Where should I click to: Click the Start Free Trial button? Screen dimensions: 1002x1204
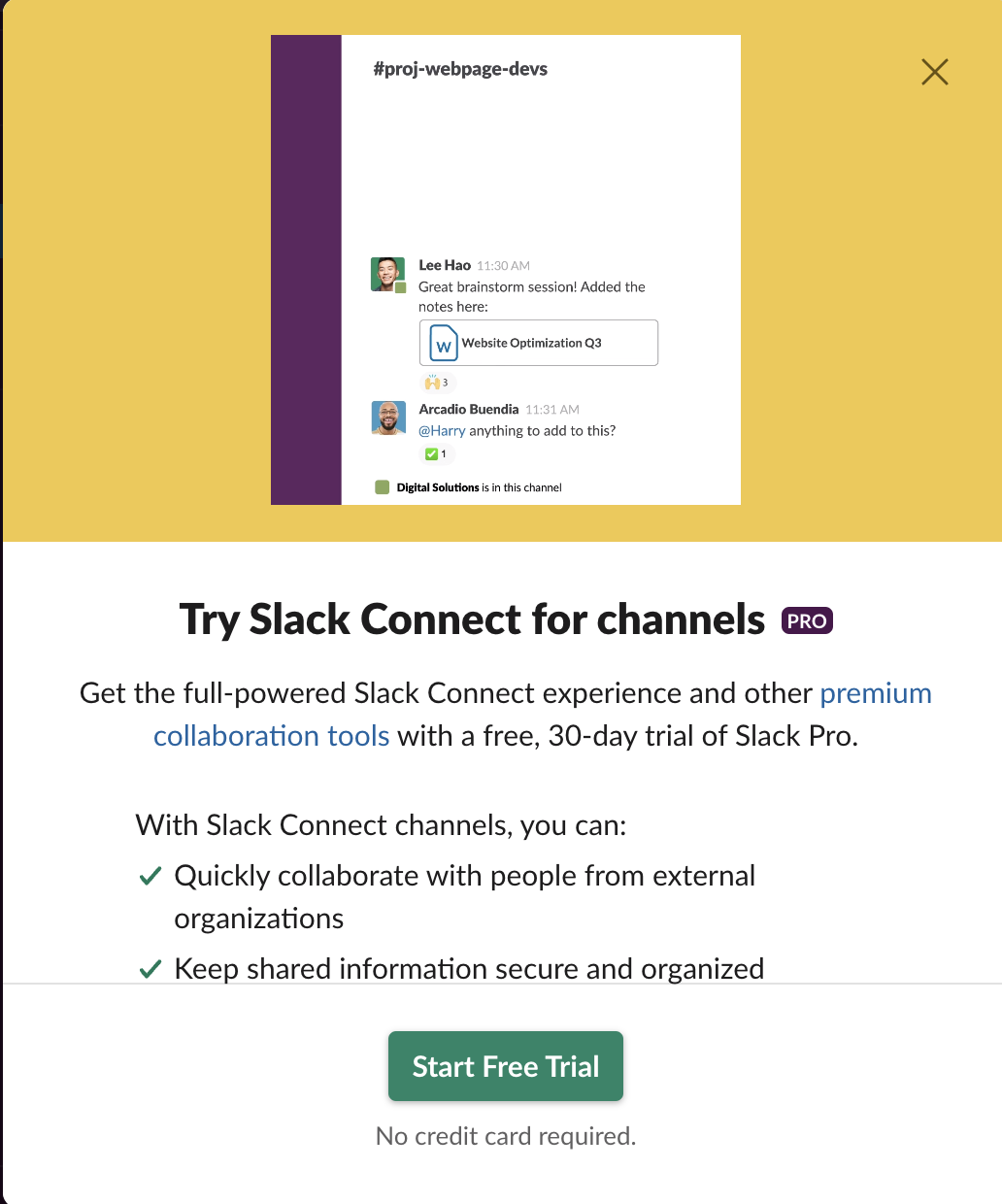tap(505, 1066)
